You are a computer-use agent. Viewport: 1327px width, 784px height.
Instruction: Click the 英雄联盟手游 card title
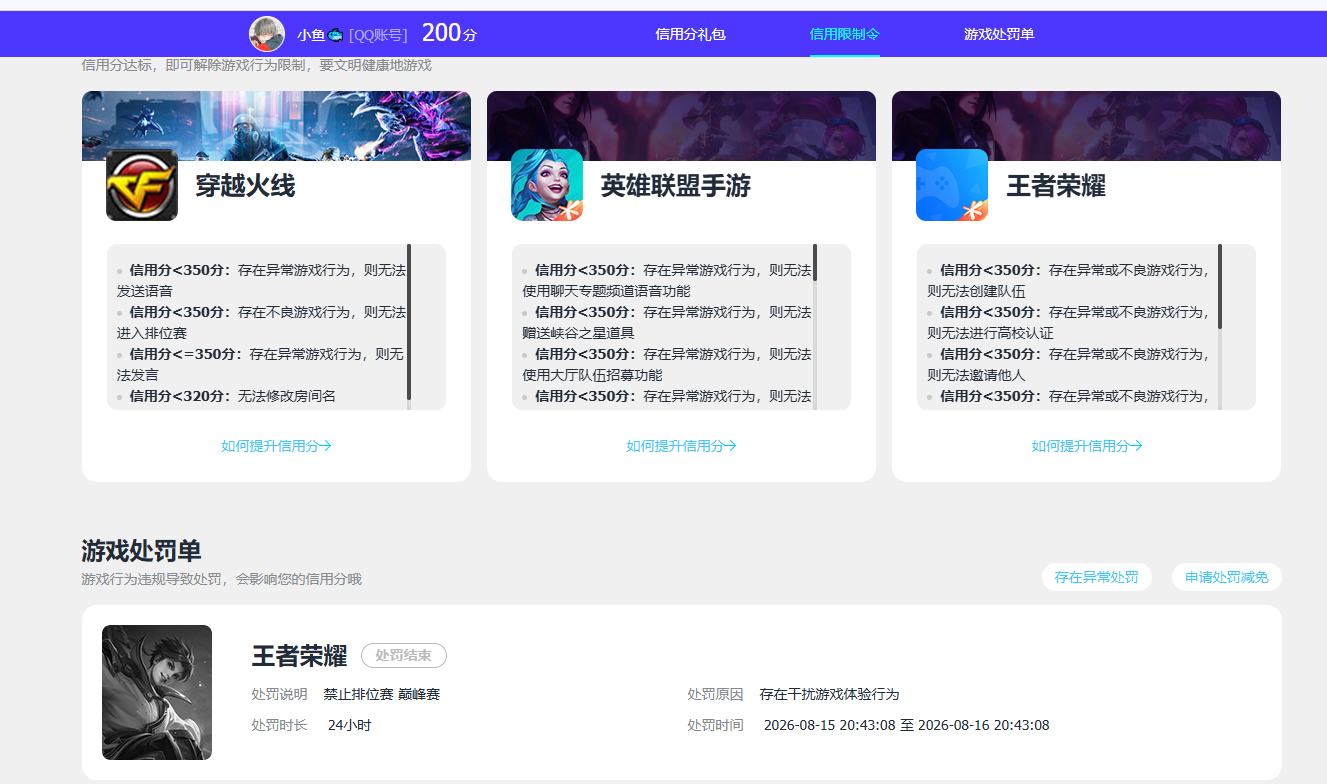tap(675, 186)
